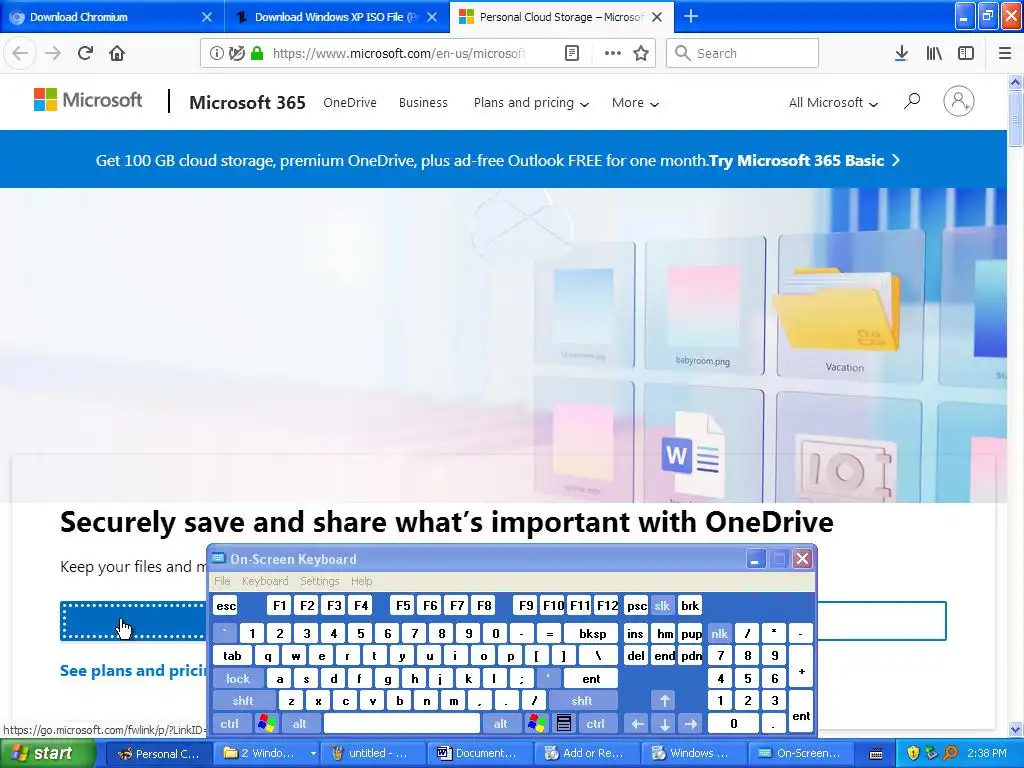Toggle the slk scroll lock key
Image resolution: width=1024 pixels, height=768 pixels.
[662, 606]
